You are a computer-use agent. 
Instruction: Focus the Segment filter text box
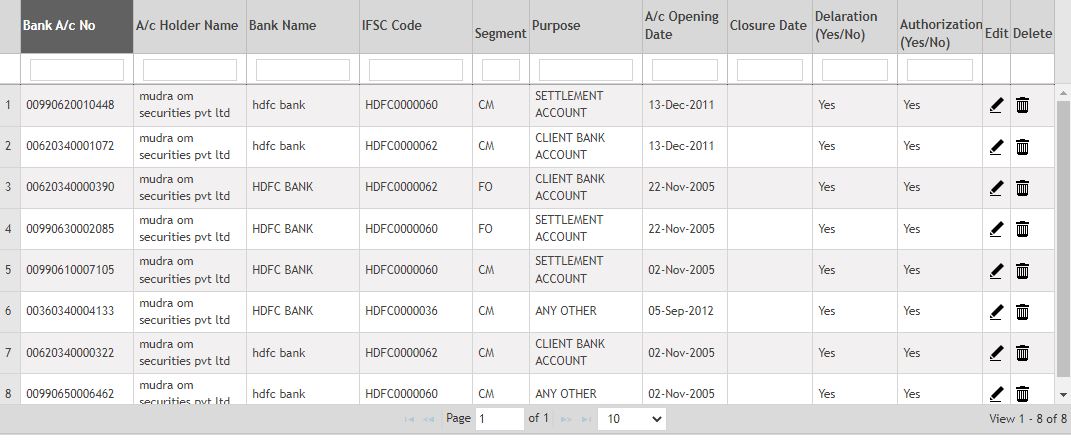(x=501, y=70)
